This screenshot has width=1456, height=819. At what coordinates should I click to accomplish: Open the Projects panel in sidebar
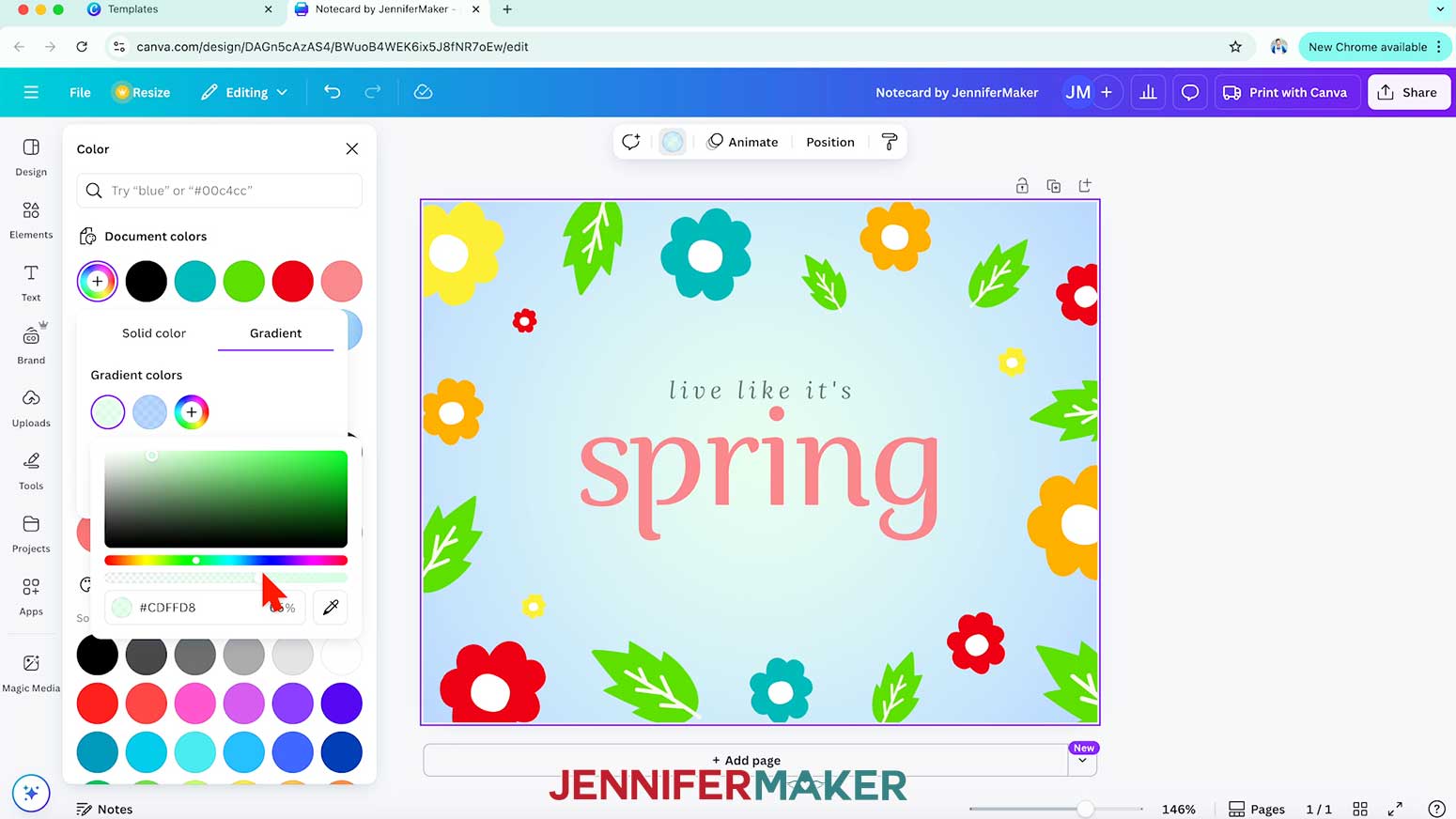(31, 533)
